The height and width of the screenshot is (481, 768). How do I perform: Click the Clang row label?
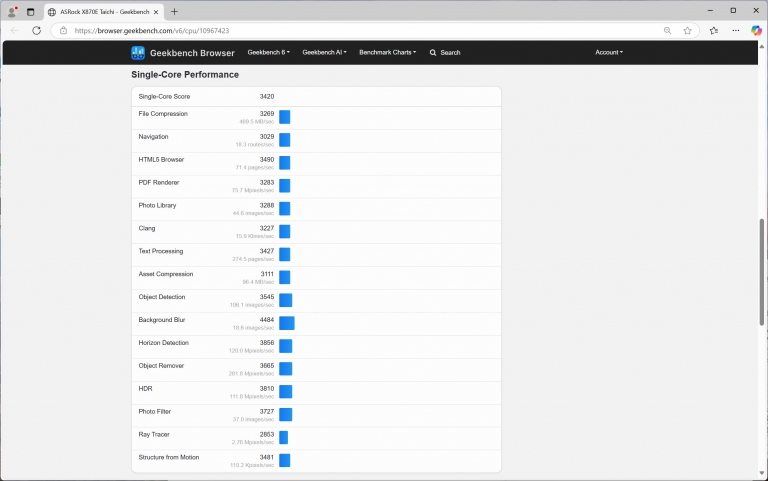(x=146, y=228)
